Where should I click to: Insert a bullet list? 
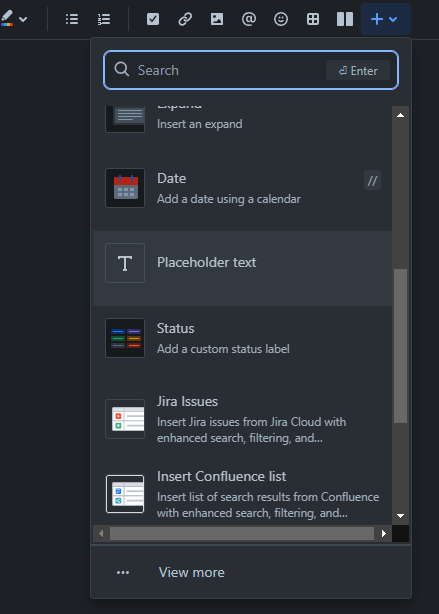tap(72, 19)
